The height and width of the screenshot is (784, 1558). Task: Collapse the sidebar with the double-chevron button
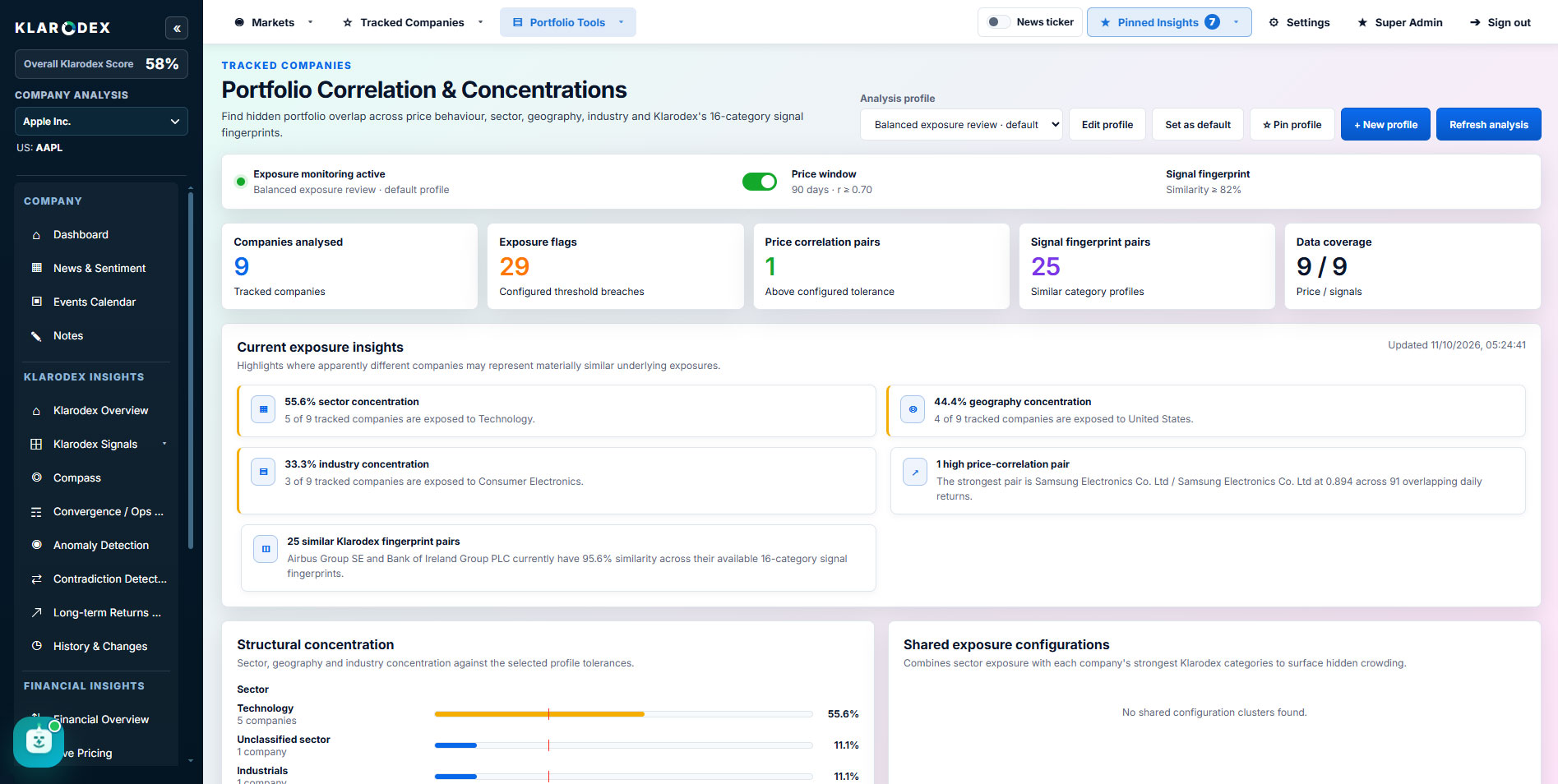click(x=177, y=28)
